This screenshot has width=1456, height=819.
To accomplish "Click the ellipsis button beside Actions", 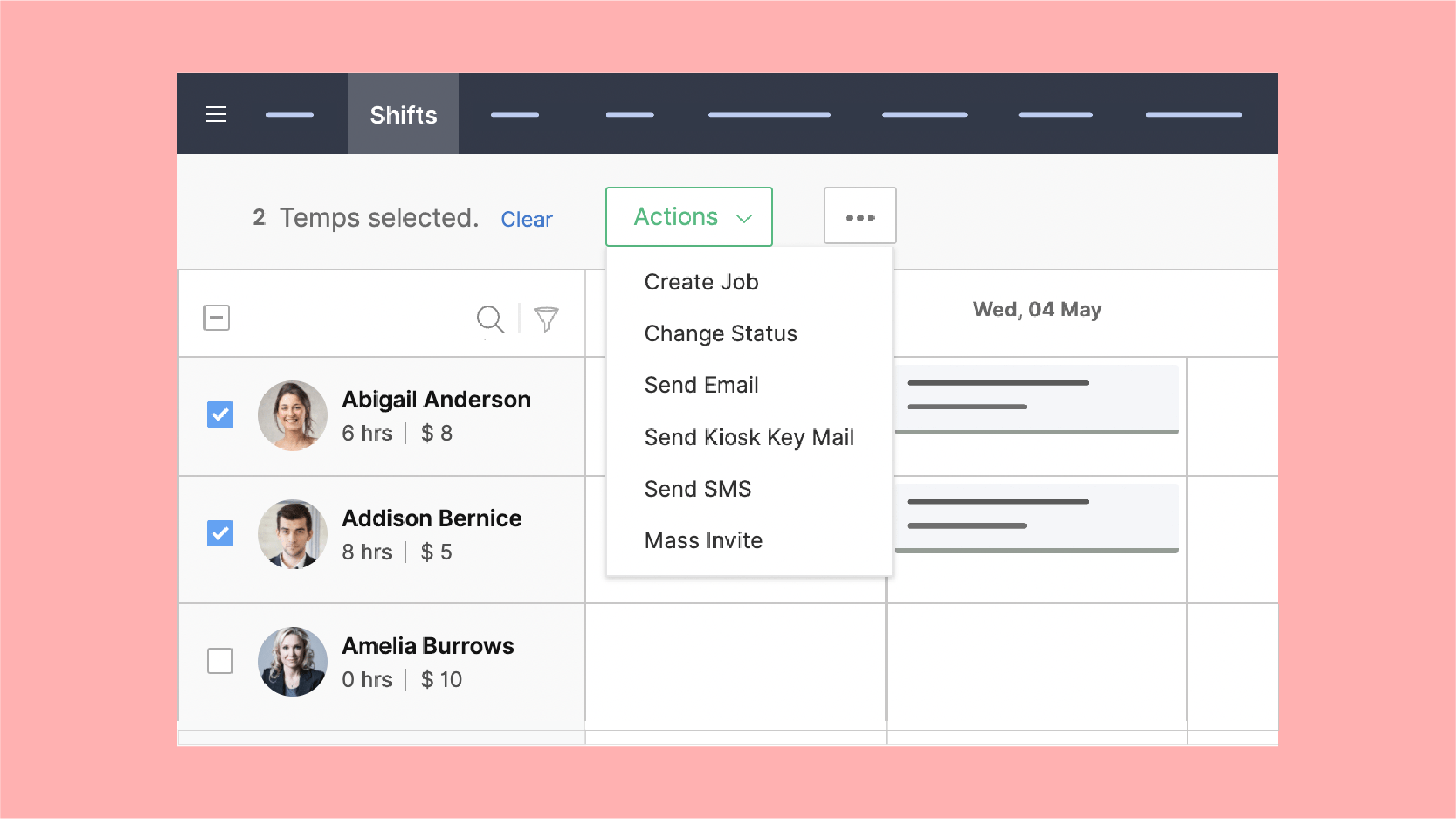I will coord(859,215).
